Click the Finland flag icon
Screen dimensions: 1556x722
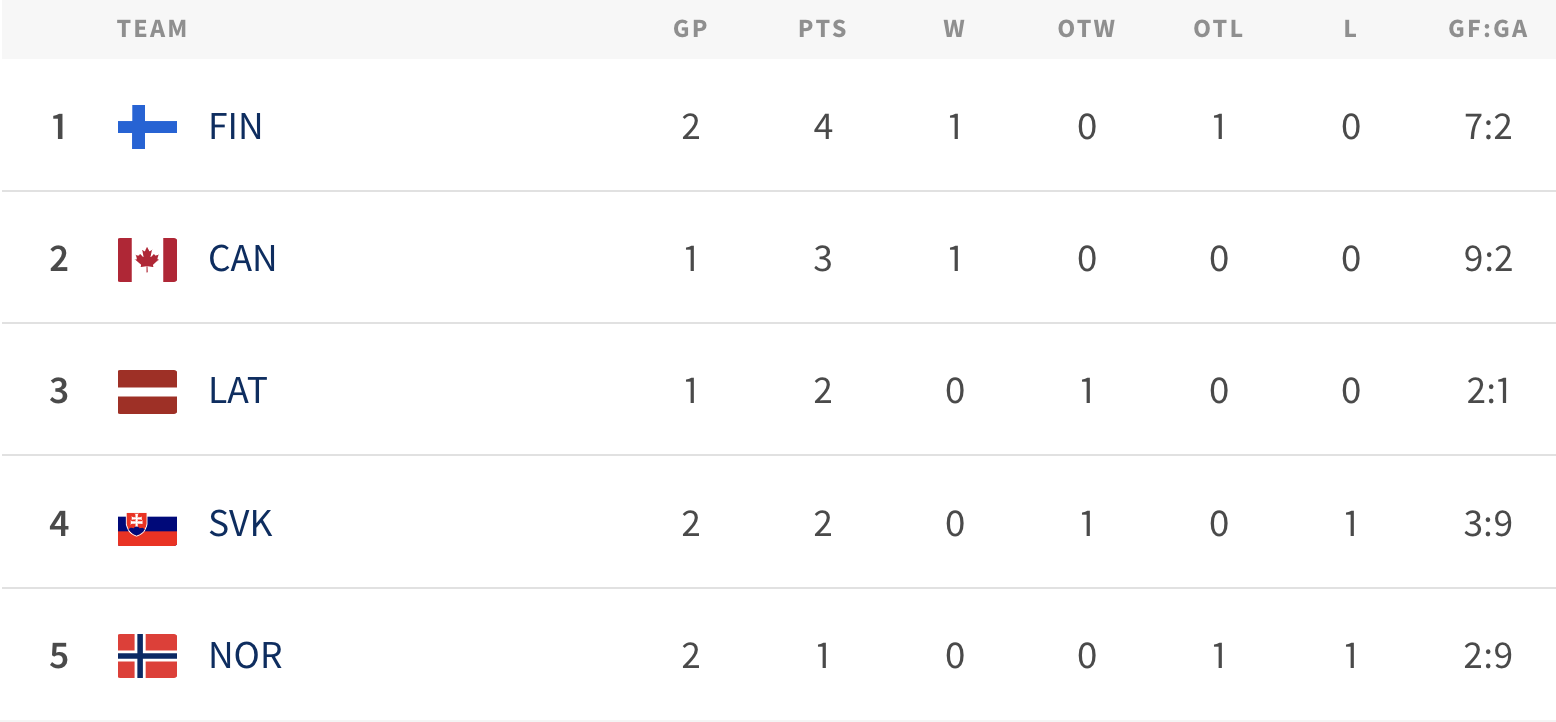click(x=147, y=127)
